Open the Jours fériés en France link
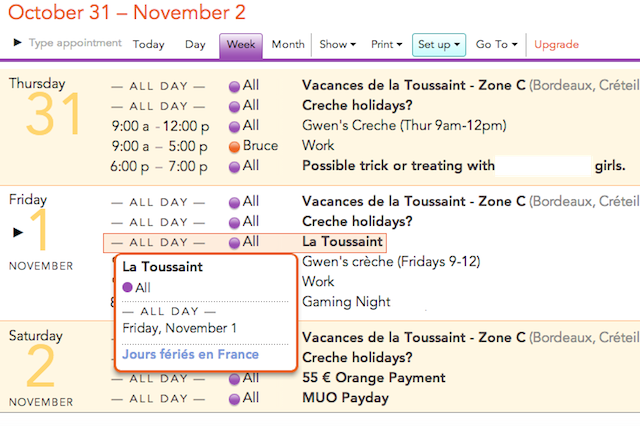 (190, 354)
